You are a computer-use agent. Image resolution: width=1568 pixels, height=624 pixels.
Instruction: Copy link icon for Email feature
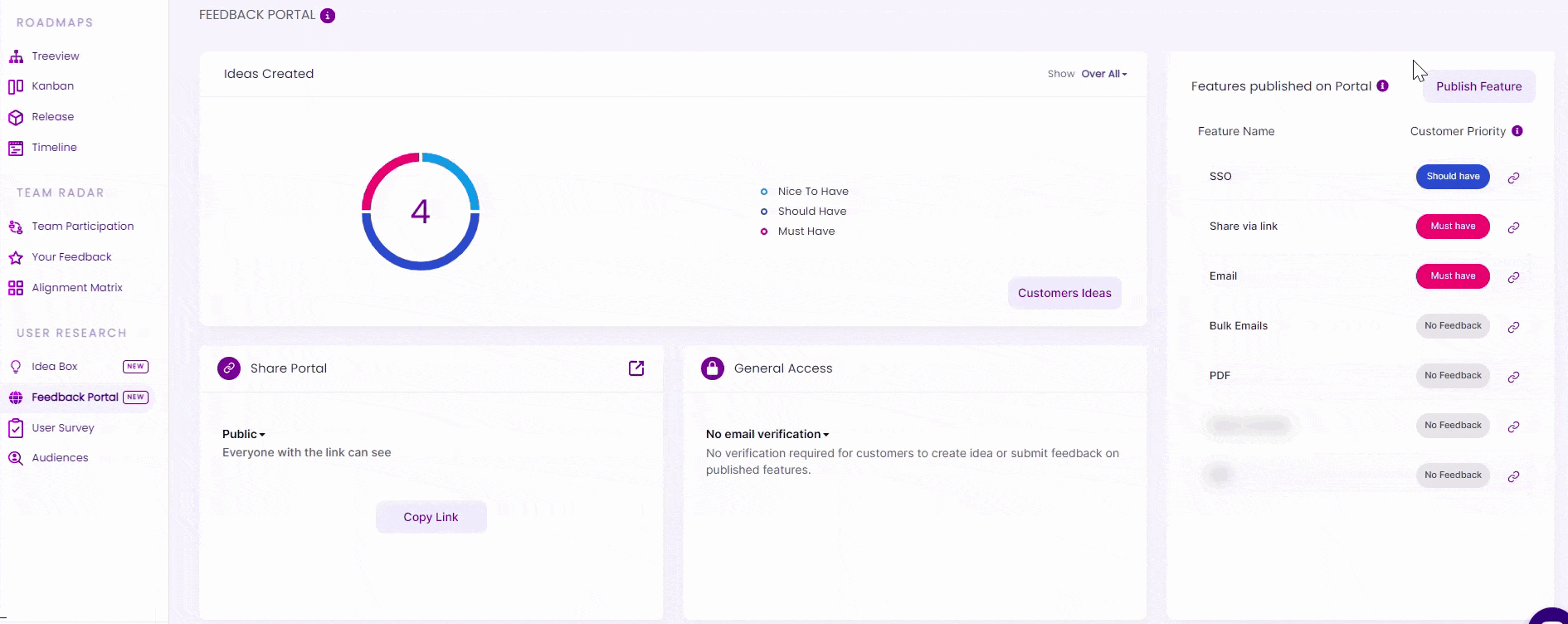[x=1513, y=277]
